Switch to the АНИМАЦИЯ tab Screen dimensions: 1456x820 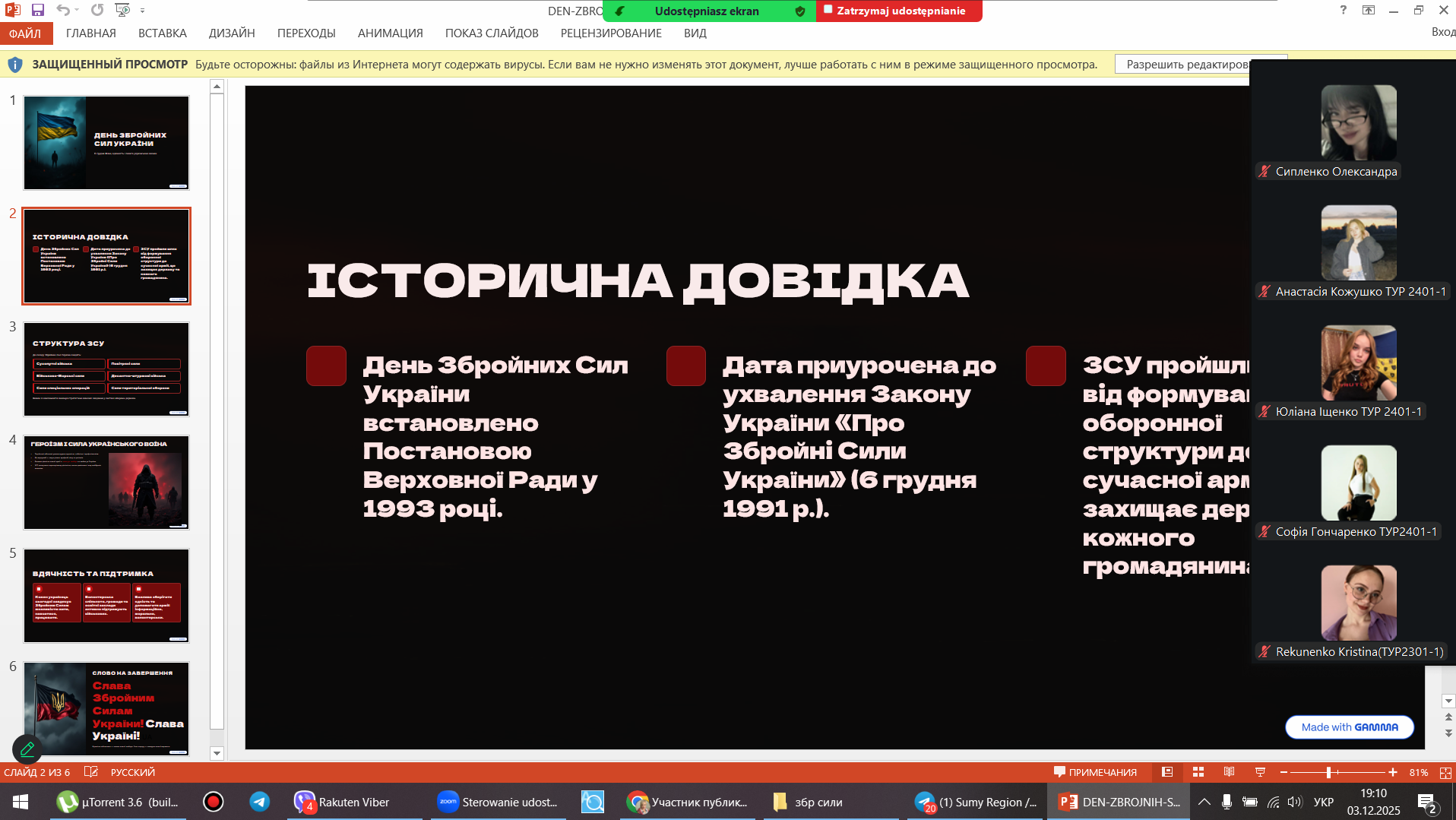tap(390, 33)
